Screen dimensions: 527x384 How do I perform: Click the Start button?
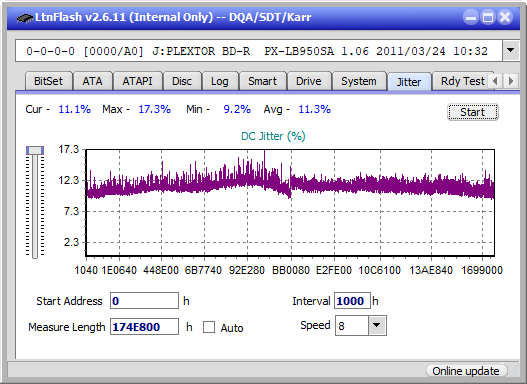tap(473, 112)
